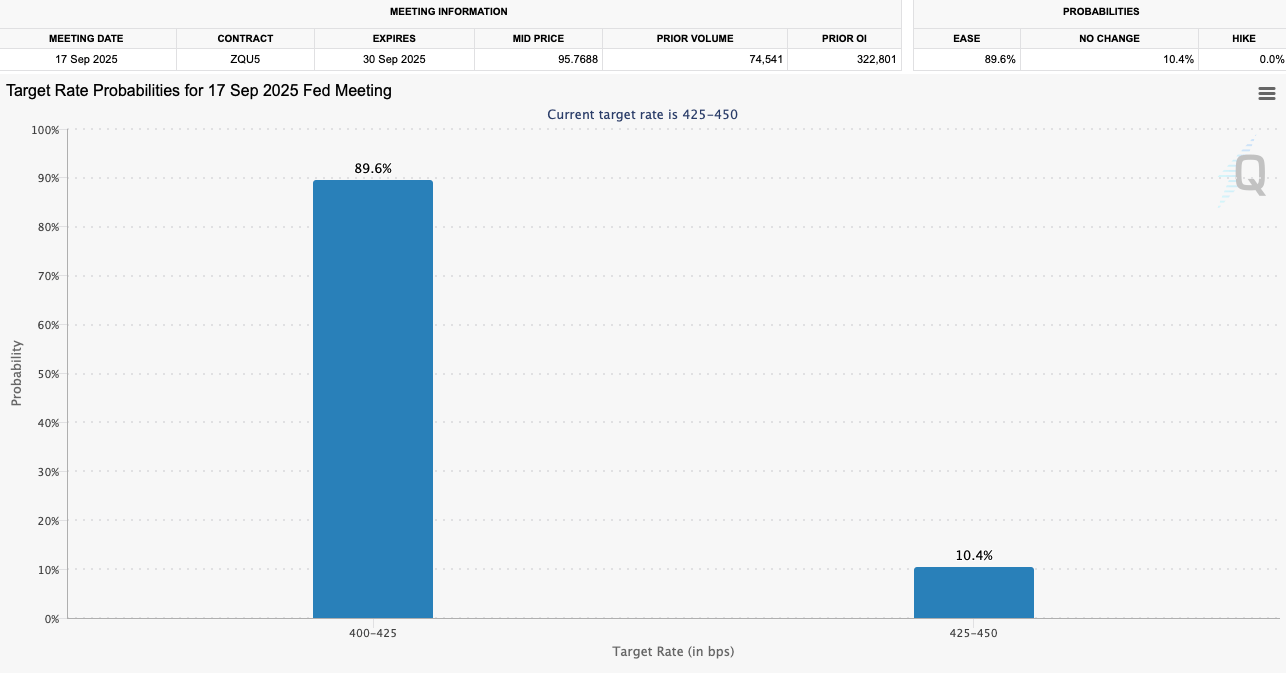Viewport: 1286px width, 674px height.
Task: Click the 89.6% data label above bar
Action: [373, 169]
